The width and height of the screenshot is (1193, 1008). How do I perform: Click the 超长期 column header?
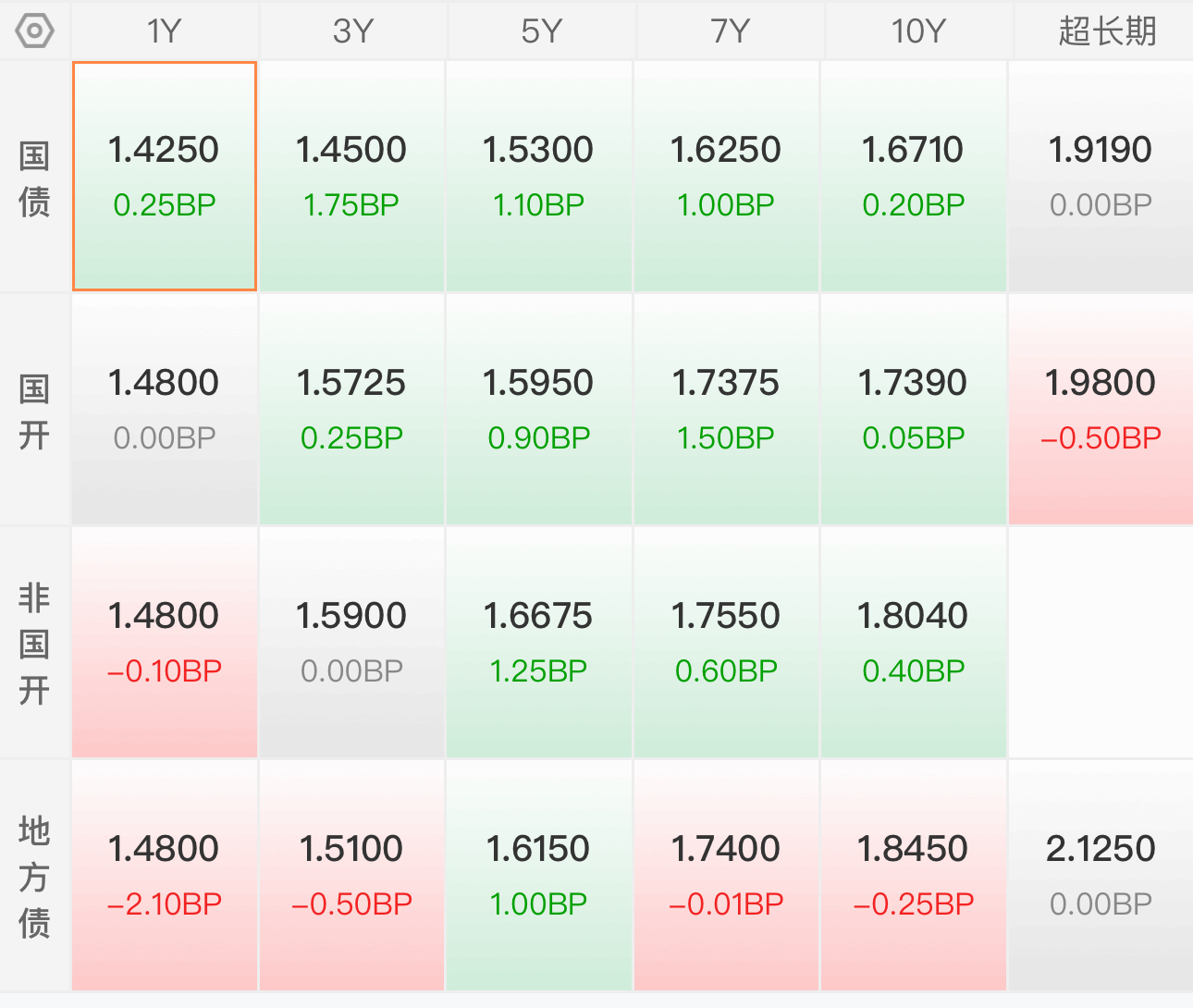point(1106,31)
